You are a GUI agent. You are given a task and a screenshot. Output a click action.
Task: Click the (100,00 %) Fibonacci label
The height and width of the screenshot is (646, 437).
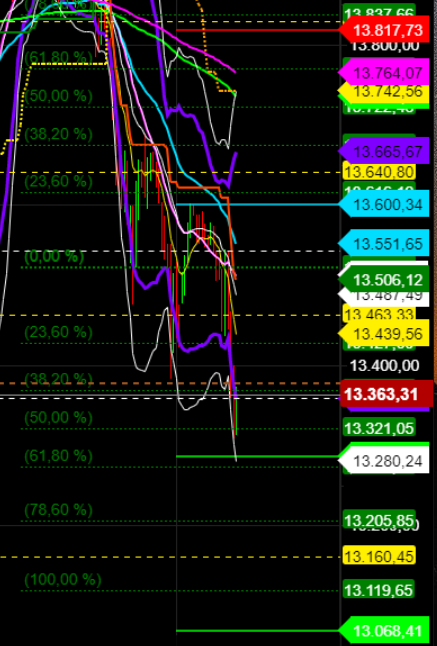63,580
